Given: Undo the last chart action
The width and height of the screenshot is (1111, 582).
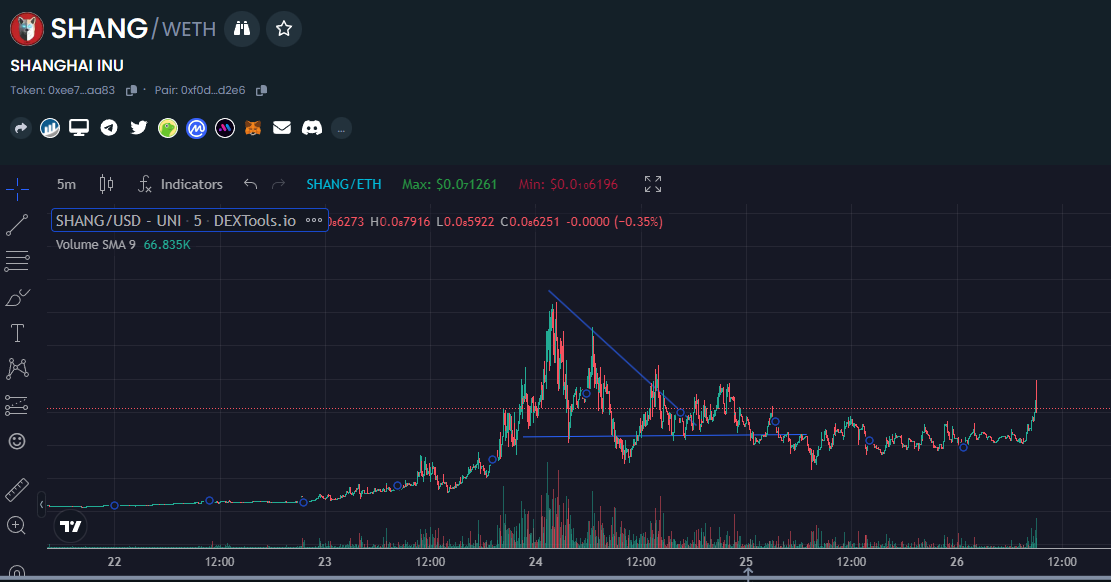Looking at the screenshot, I should point(250,184).
